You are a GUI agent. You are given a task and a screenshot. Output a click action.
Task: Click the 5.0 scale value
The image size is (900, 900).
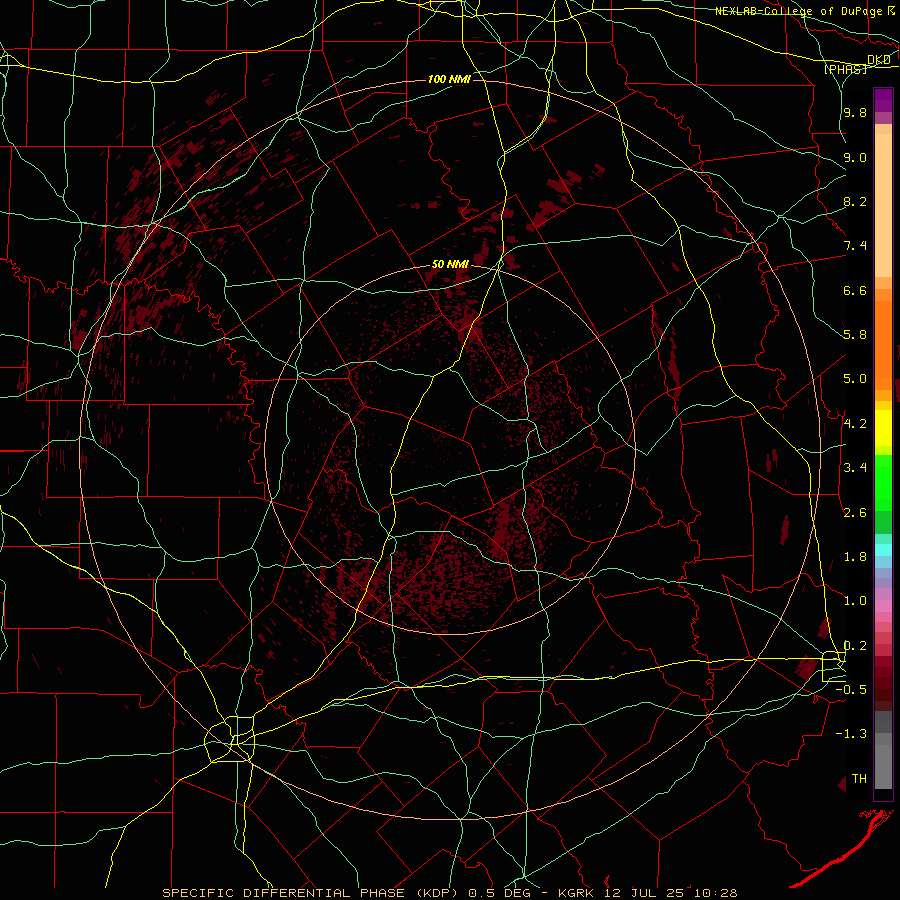click(x=855, y=379)
